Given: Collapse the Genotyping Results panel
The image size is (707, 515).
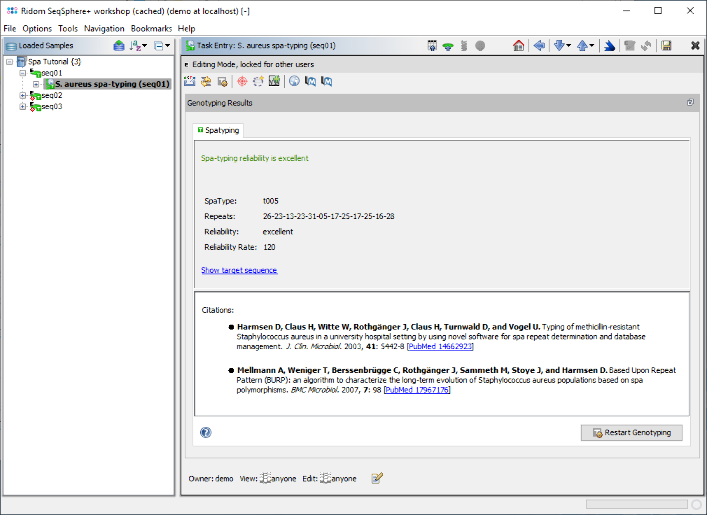Looking at the screenshot, I should 690,103.
